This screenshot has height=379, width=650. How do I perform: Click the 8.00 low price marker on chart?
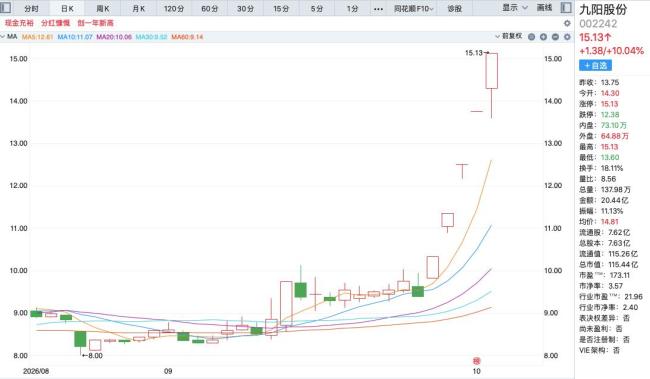pyautogui.click(x=92, y=355)
